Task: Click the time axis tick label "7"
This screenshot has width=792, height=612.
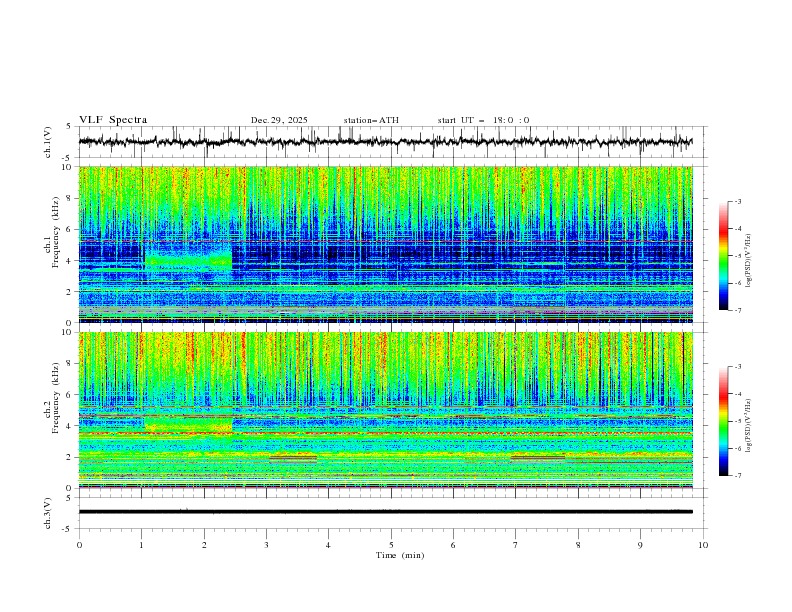Action: coord(515,545)
